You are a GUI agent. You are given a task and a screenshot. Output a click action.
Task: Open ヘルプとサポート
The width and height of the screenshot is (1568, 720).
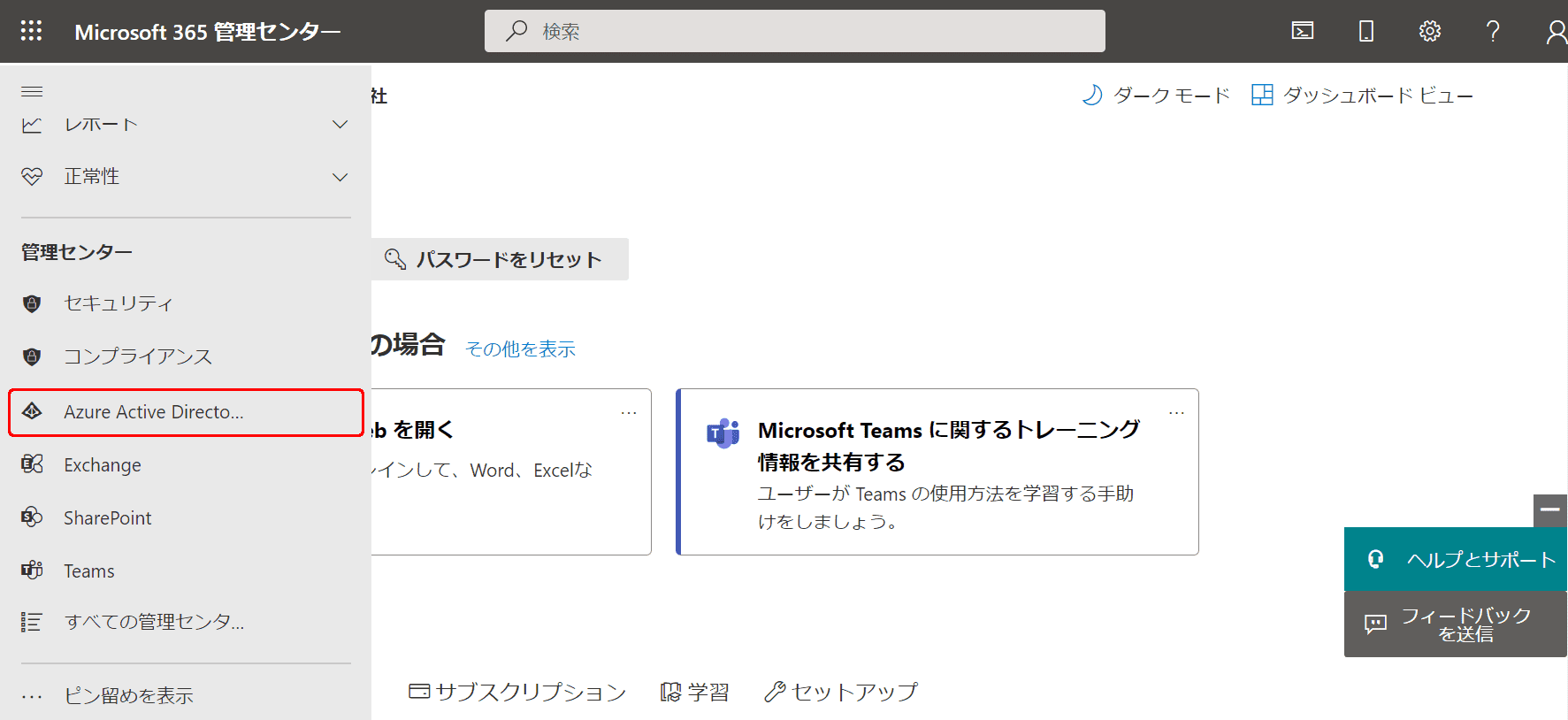[1455, 559]
